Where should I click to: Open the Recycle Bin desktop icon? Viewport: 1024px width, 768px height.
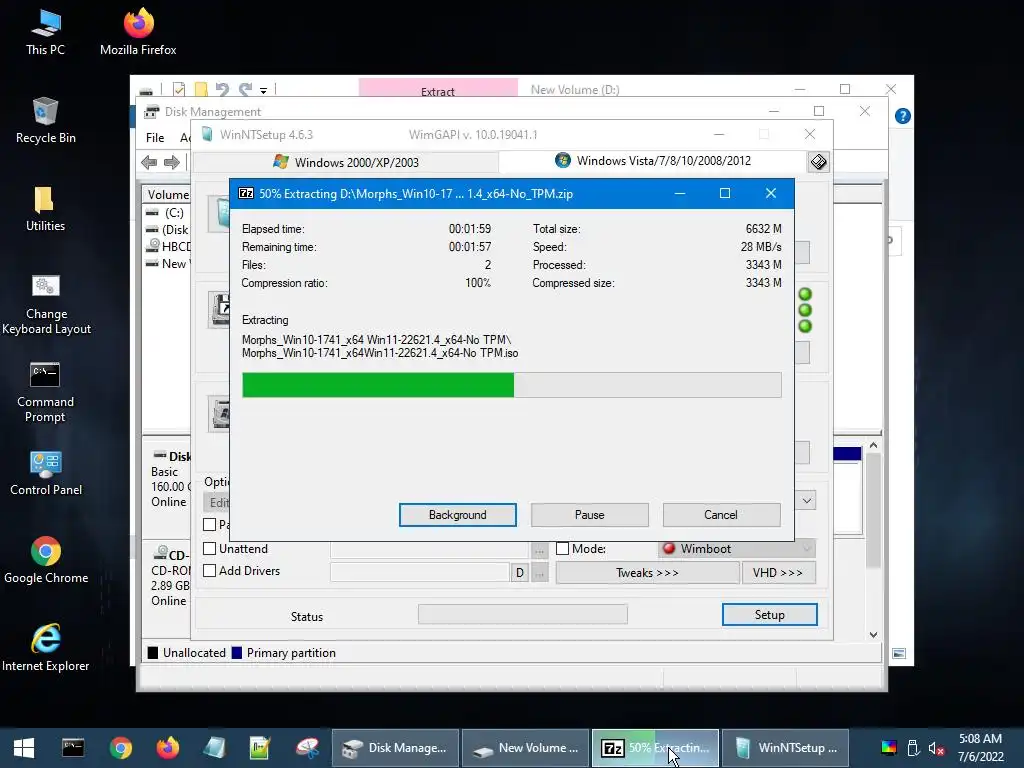45,121
